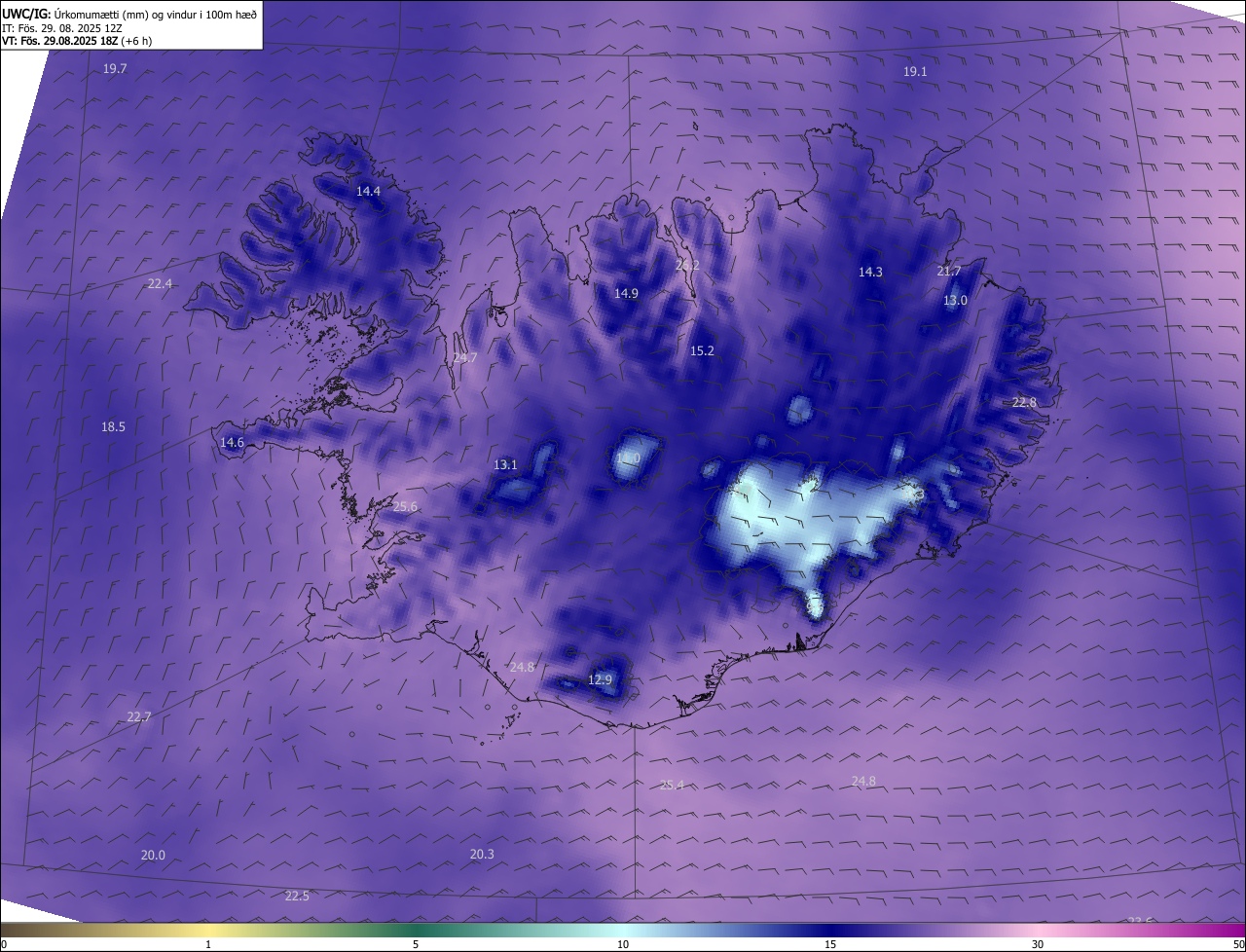Click the 20.0 value label
Screen dimensions: 1246x952
[x=153, y=856]
